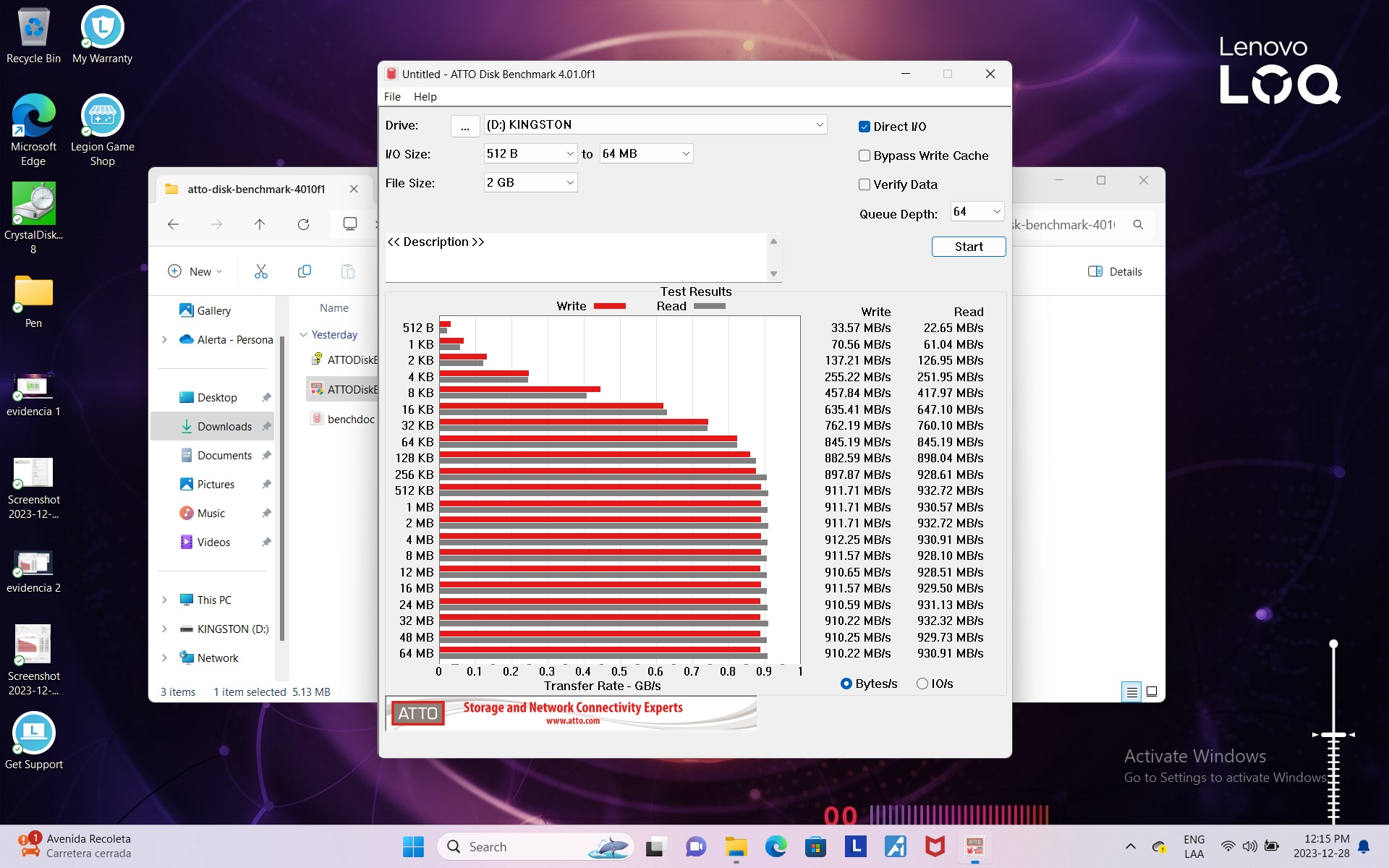Click the Cut scissors icon in File Explorer
The height and width of the screenshot is (868, 1389).
pyautogui.click(x=261, y=271)
